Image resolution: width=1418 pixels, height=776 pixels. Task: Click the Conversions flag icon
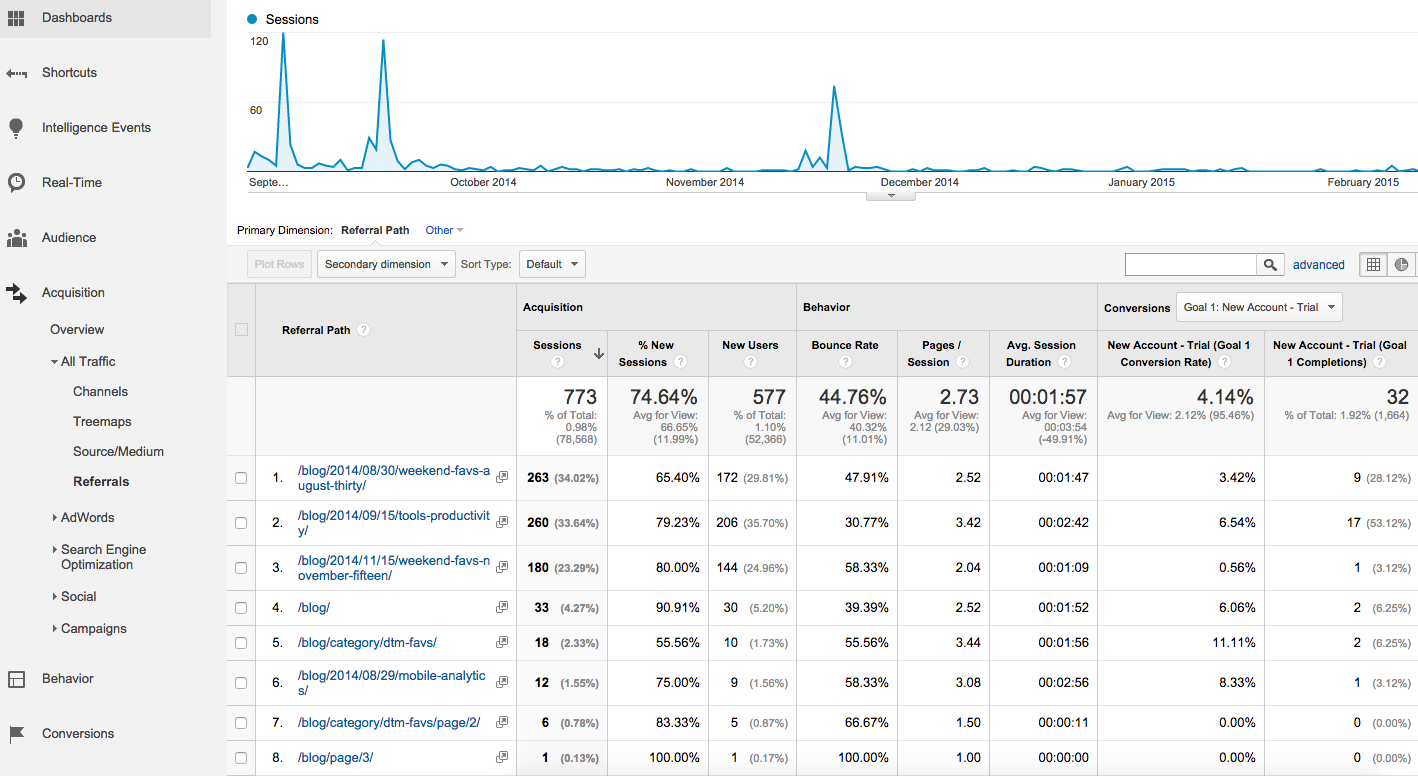click(x=16, y=734)
